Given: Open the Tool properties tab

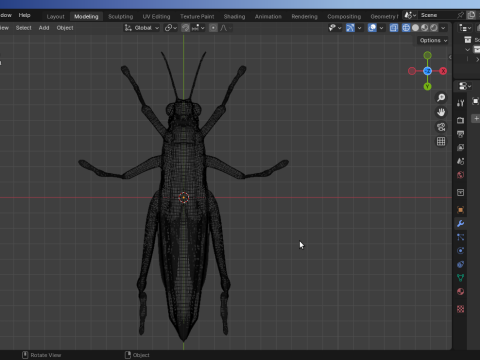Looking at the screenshot, I should (x=461, y=103).
